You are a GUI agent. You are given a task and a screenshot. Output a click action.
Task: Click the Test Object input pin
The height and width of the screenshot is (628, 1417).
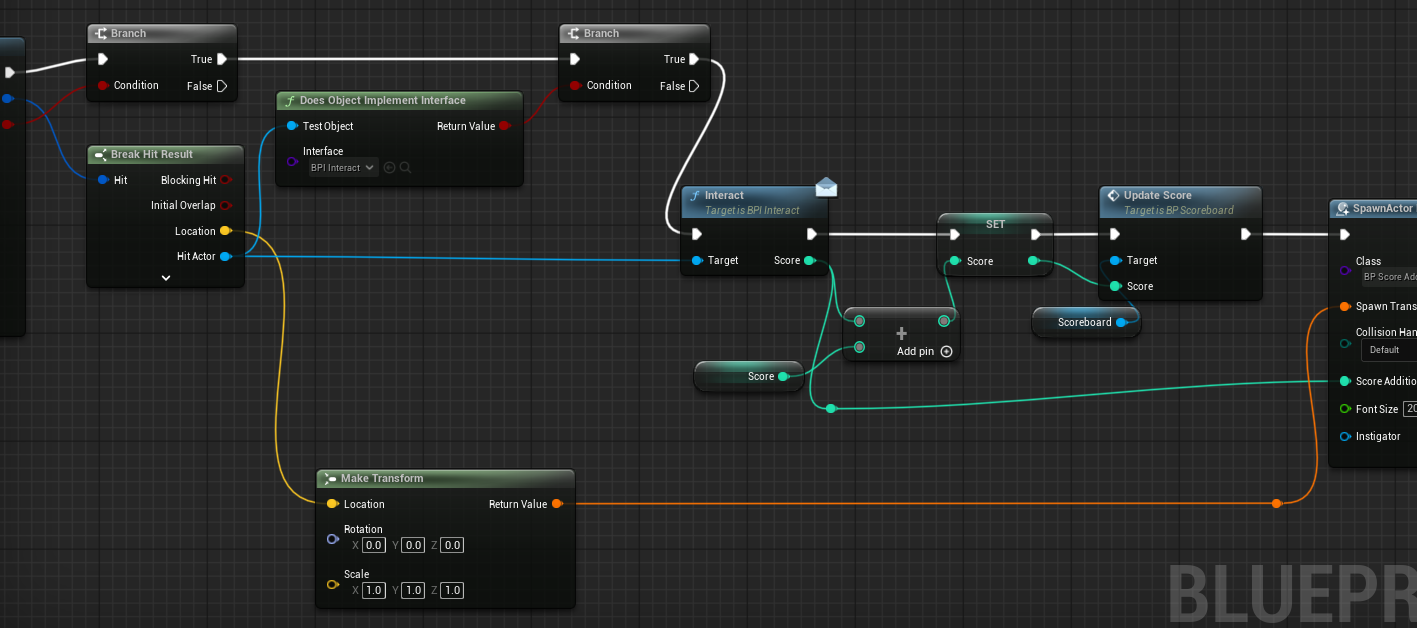(x=291, y=126)
